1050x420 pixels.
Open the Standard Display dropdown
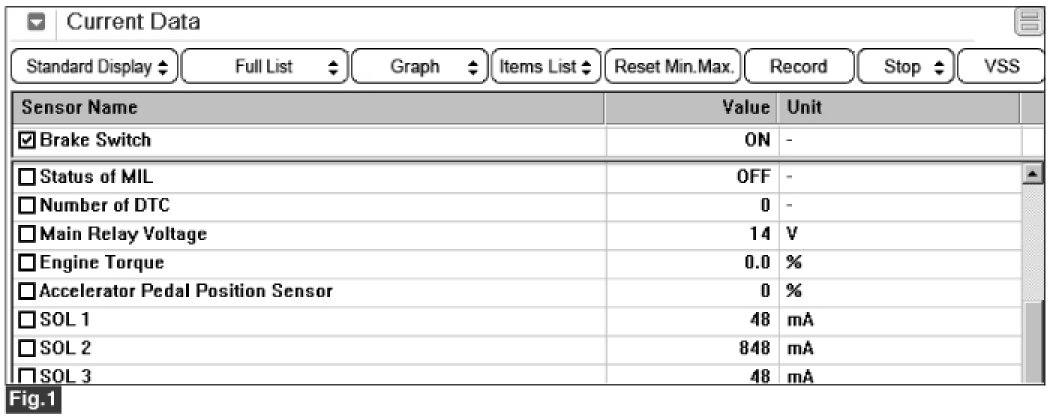pos(95,67)
